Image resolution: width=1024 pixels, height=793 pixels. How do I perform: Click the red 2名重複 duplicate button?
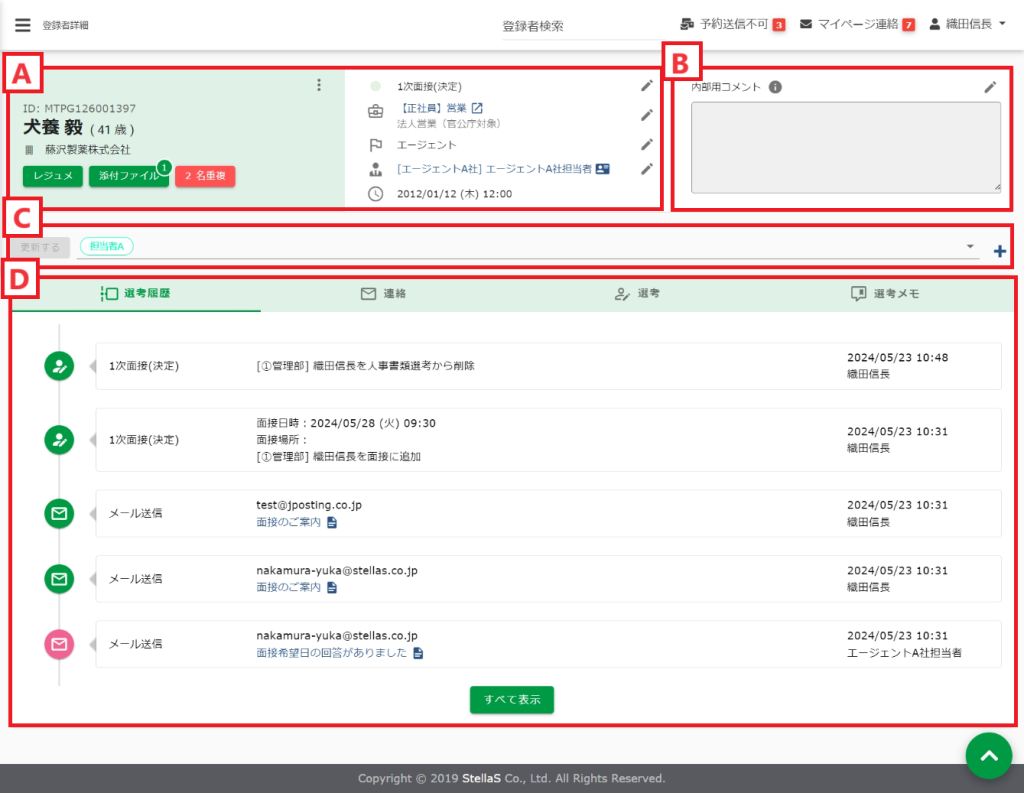(204, 176)
